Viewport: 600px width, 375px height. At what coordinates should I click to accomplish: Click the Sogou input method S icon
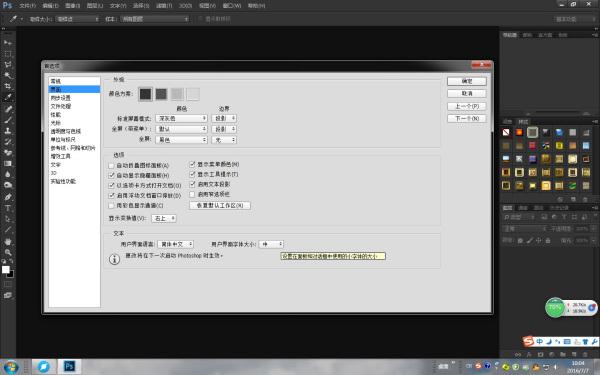click(x=529, y=341)
